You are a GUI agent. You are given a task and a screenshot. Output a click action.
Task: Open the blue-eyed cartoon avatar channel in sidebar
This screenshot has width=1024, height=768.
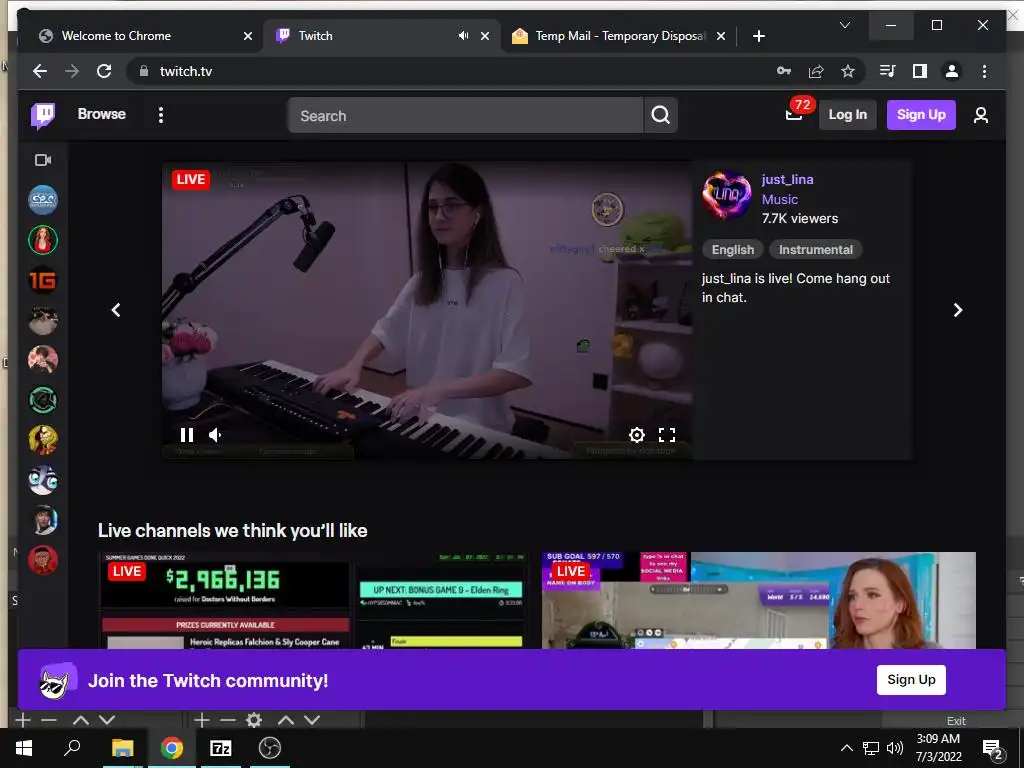[x=43, y=480]
